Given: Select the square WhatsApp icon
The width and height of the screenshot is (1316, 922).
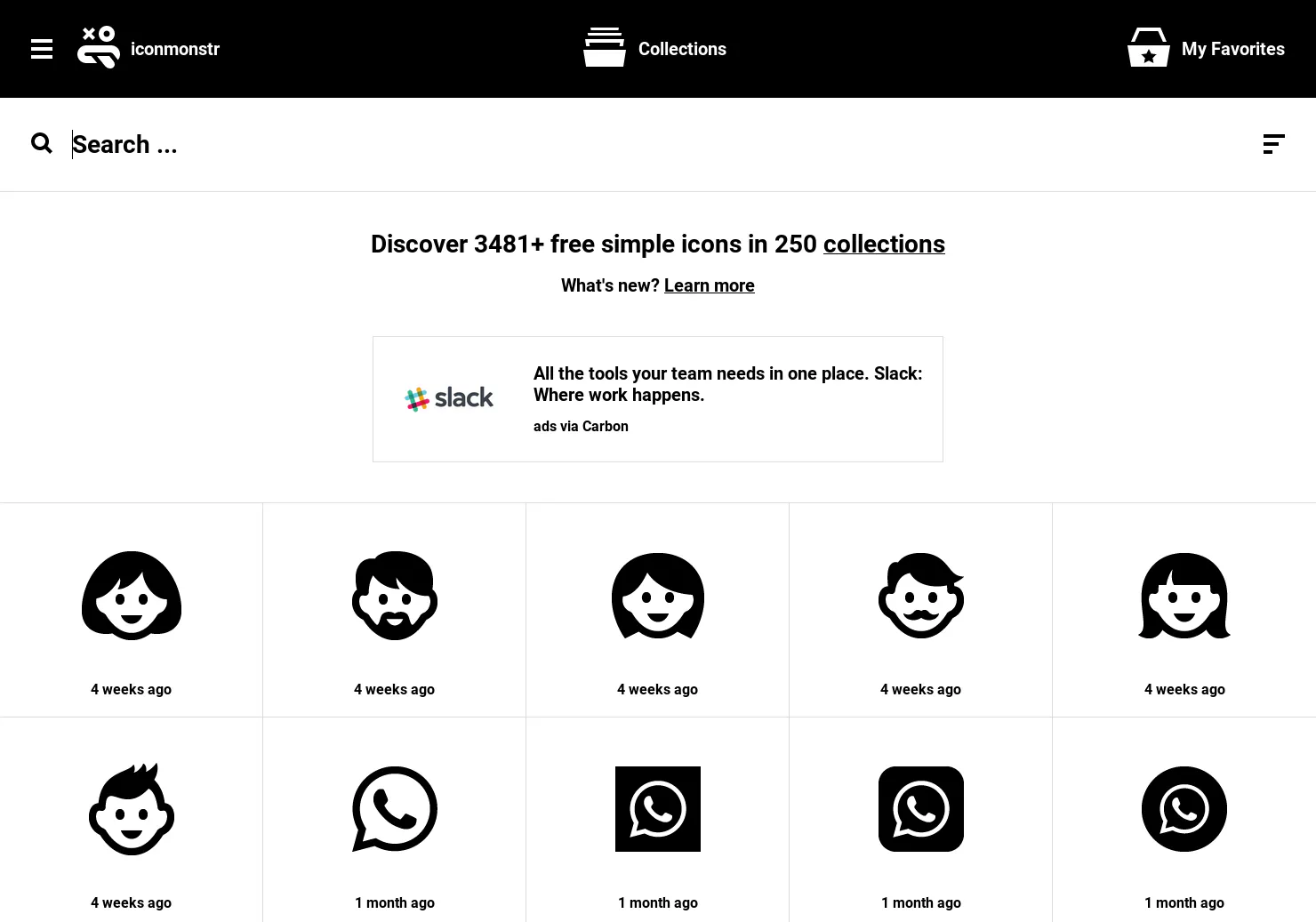Looking at the screenshot, I should [658, 809].
